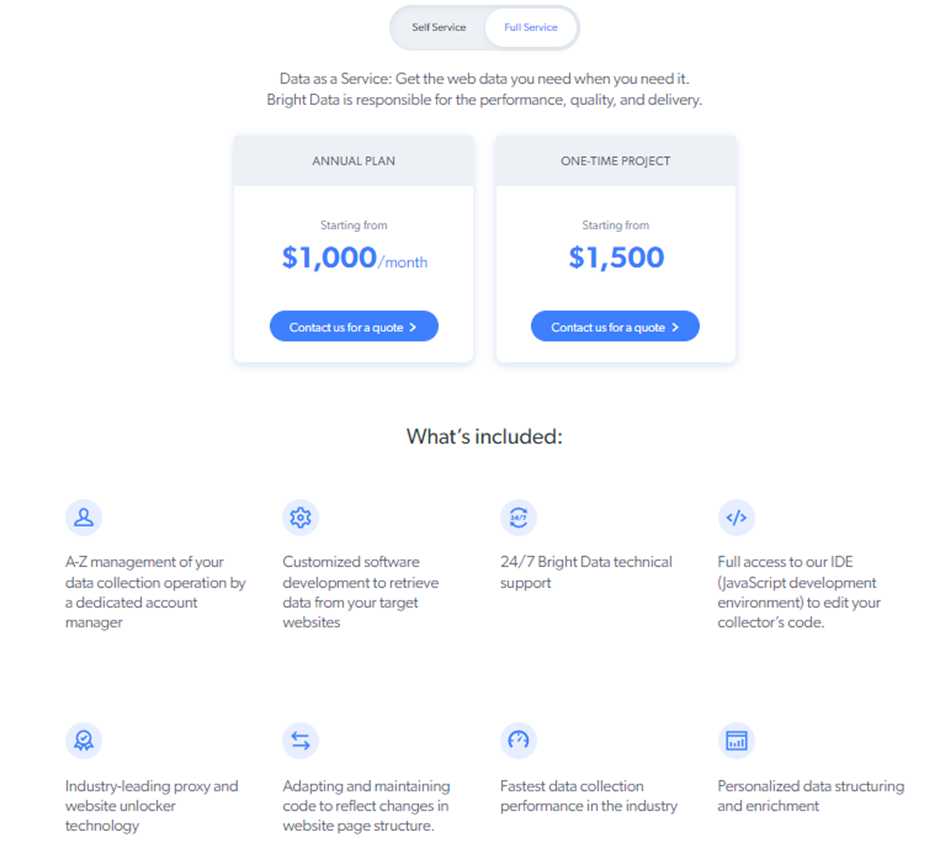Viewport: 940px width, 859px height.
Task: Select the Full Service option
Action: (530, 28)
